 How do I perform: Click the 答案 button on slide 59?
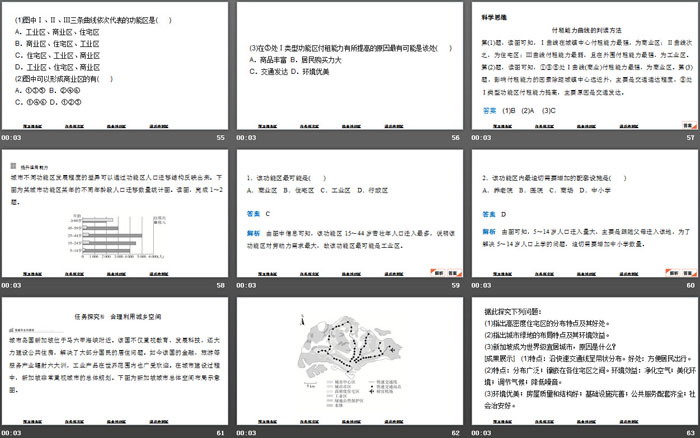454,273
